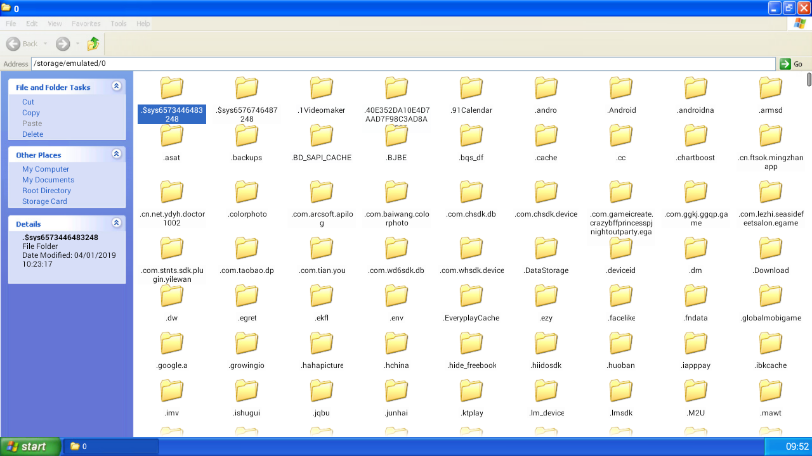The height and width of the screenshot is (456, 812).
Task: Open the View menu
Action: (54, 24)
